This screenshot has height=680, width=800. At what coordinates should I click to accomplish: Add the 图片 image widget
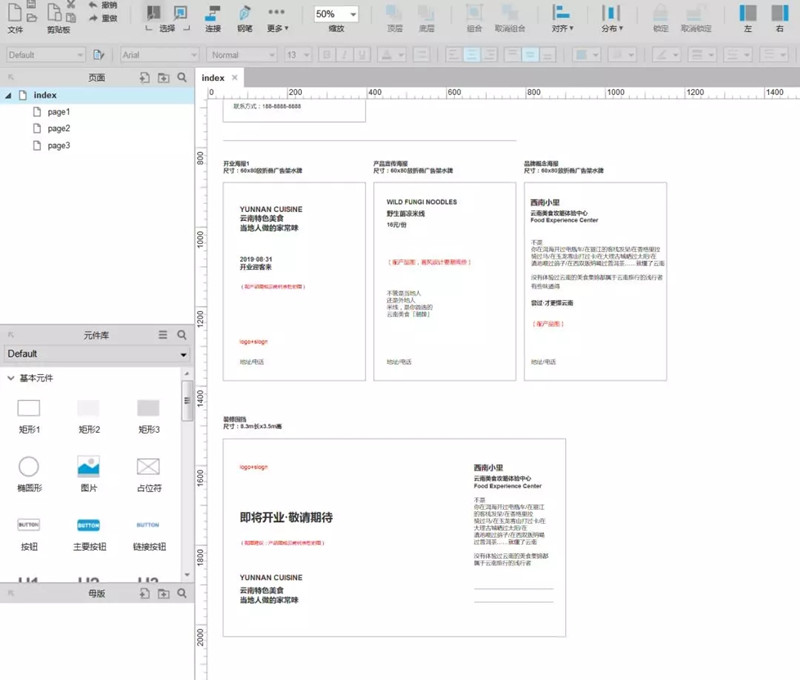tap(89, 466)
